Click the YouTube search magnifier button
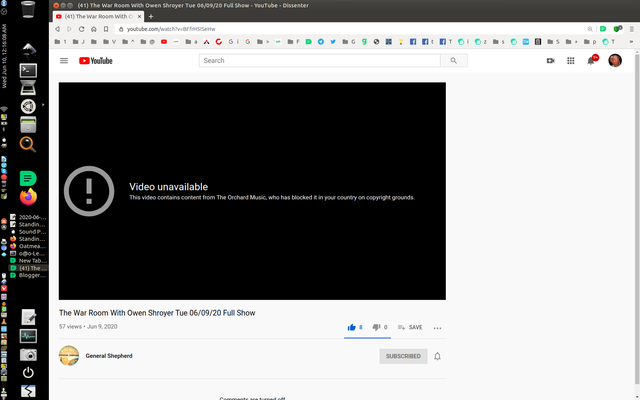 point(453,61)
